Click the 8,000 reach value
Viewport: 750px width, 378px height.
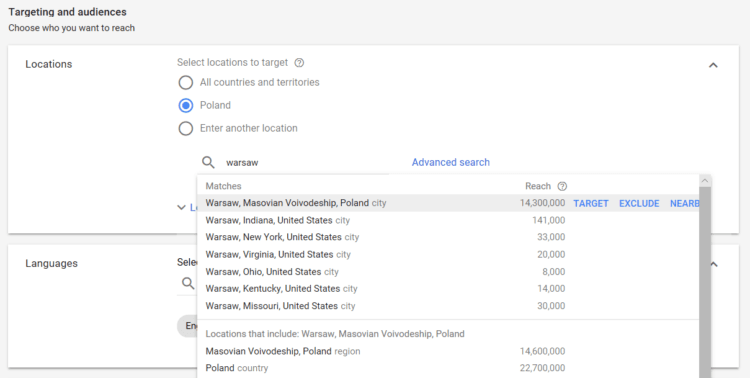(553, 271)
